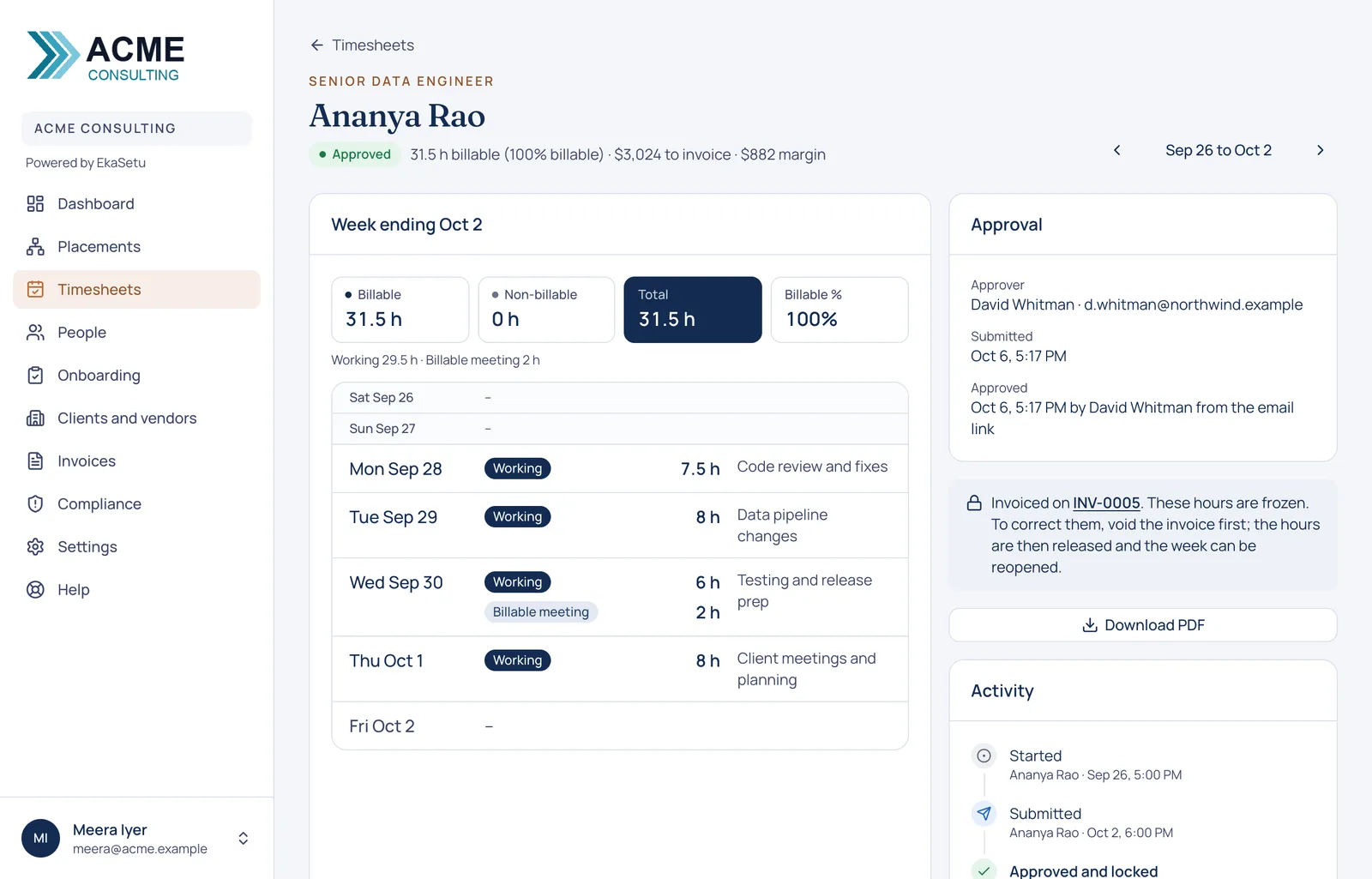Select the Billable 31.5 h card

tap(400, 310)
